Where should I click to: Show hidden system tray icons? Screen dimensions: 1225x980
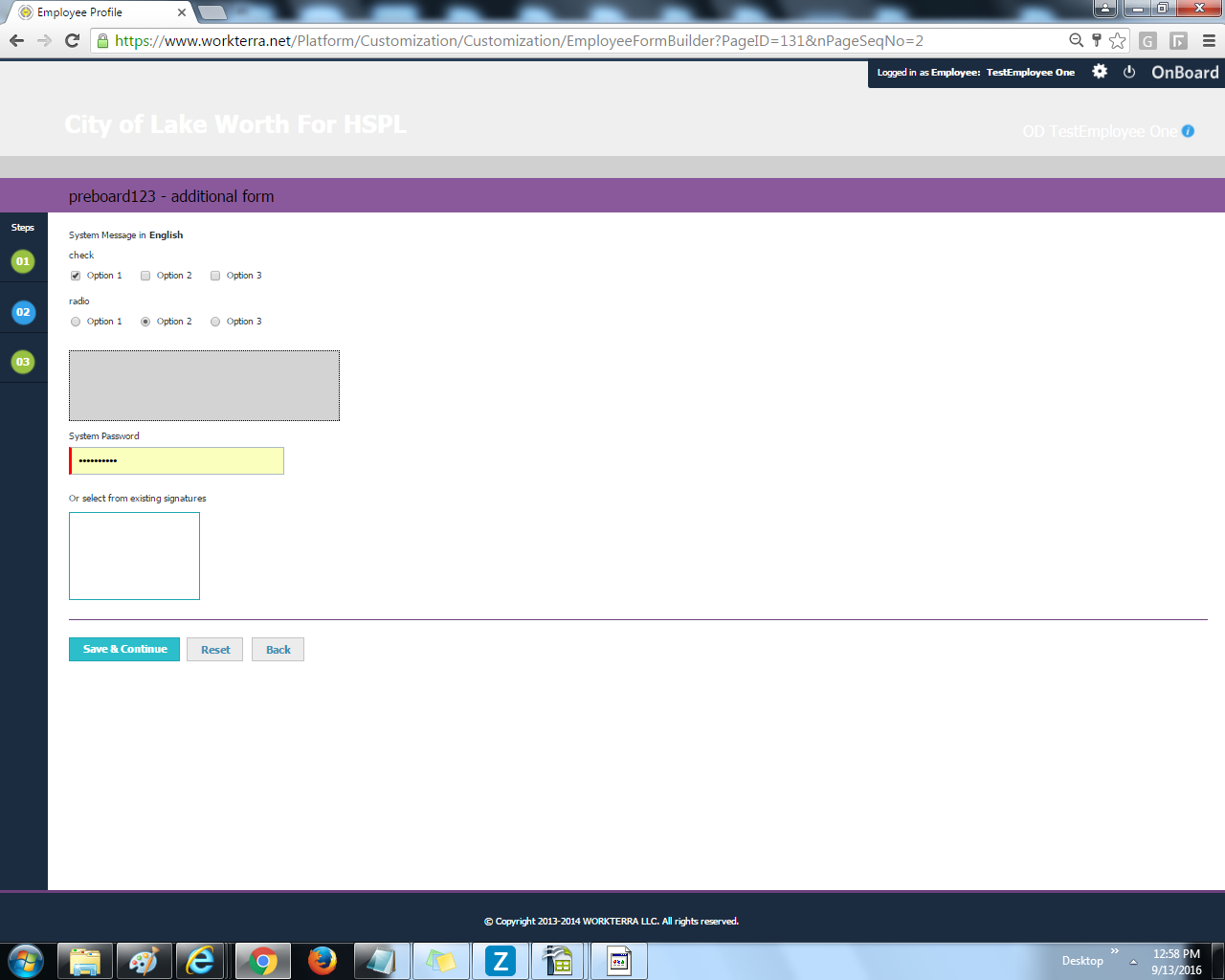(1133, 962)
